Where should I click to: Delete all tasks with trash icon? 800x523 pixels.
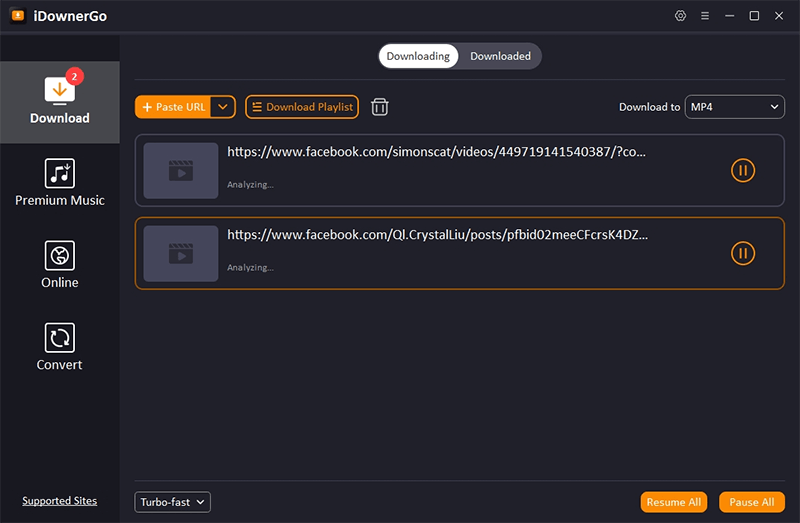[380, 107]
